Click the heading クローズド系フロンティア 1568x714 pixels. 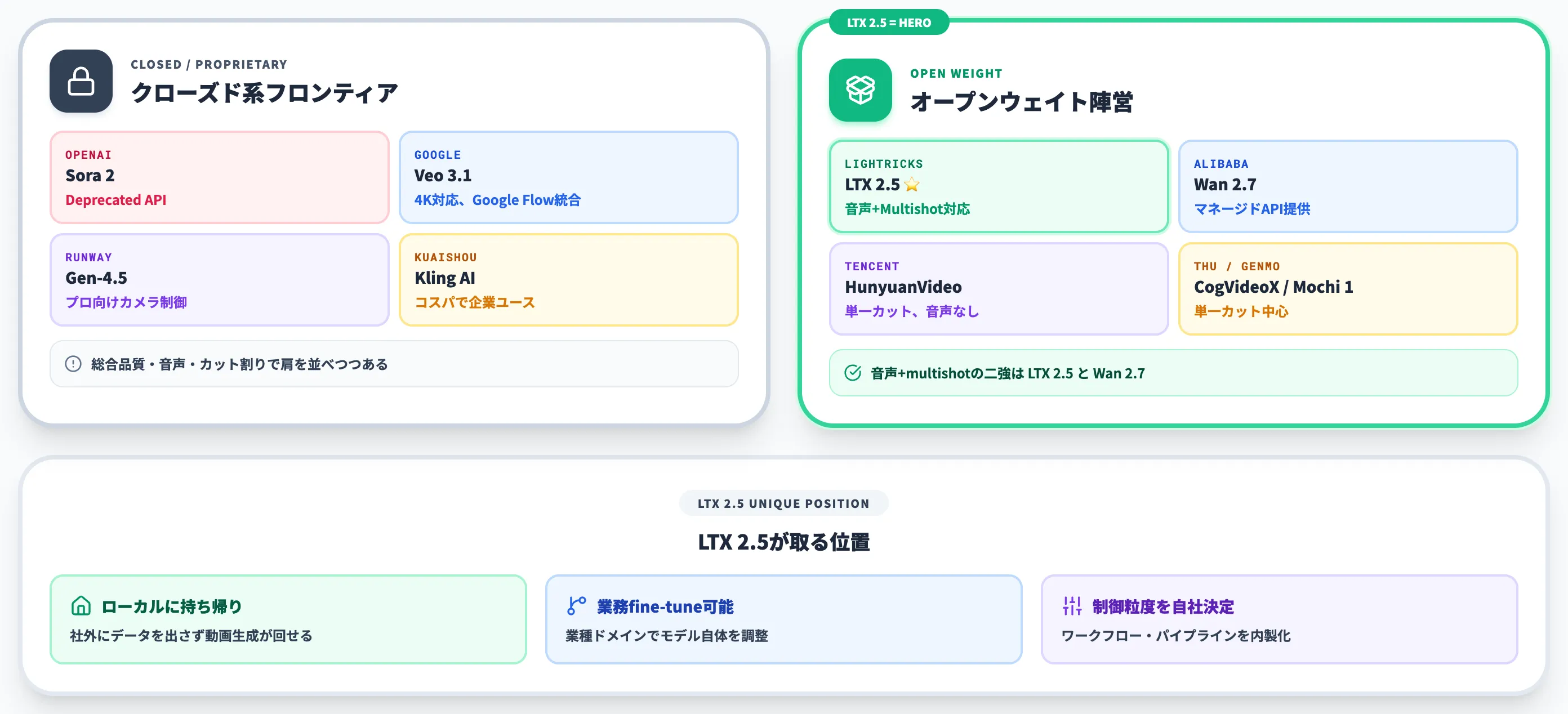point(264,93)
